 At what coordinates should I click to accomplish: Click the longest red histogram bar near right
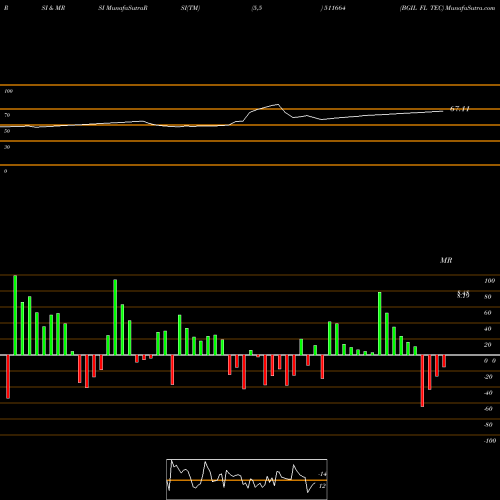(x=422, y=381)
